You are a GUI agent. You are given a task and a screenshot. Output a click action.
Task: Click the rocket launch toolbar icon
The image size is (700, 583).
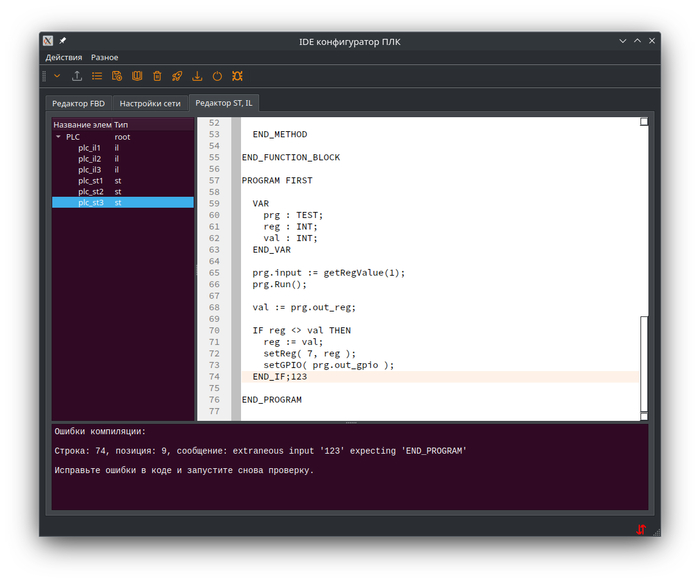coord(177,76)
